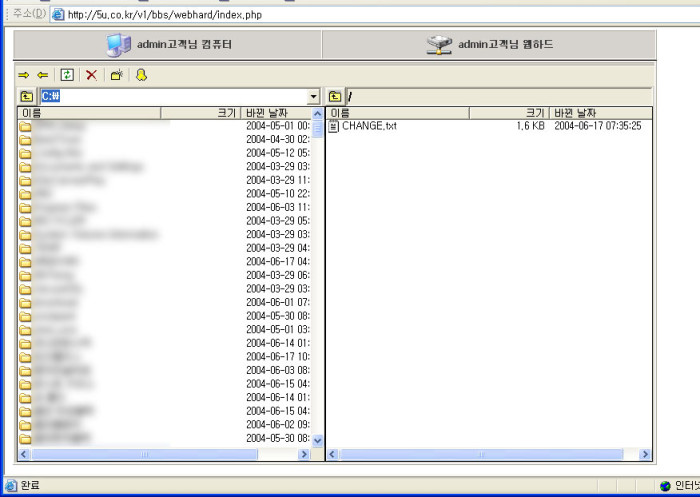The image size is (700, 497).
Task: Click webhard list horizontal scroll left arrow
Action: (x=333, y=454)
